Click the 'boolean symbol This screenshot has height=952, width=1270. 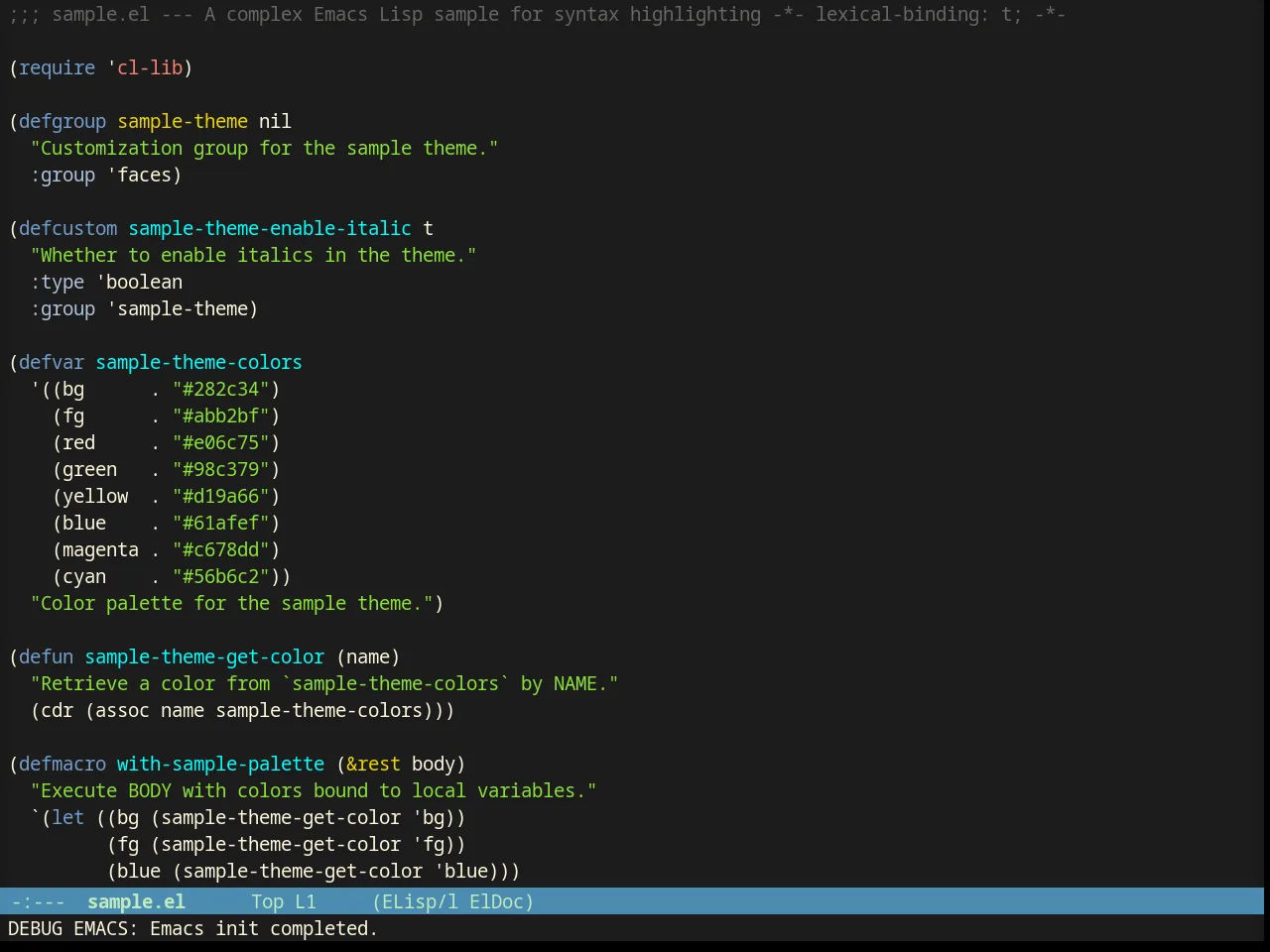click(x=139, y=282)
